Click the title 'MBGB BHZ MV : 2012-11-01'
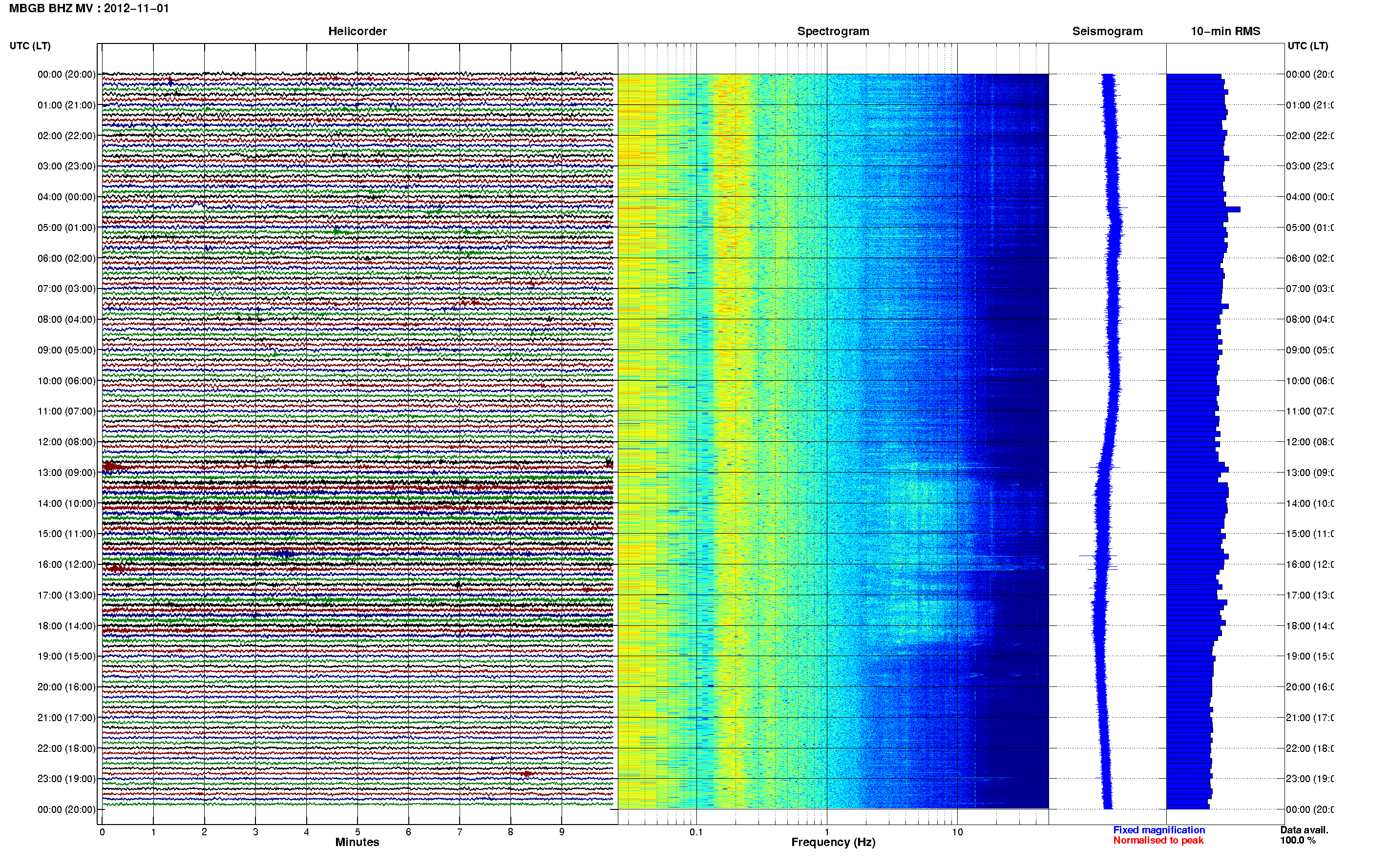Image resolution: width=1389 pixels, height=868 pixels. pyautogui.click(x=89, y=9)
